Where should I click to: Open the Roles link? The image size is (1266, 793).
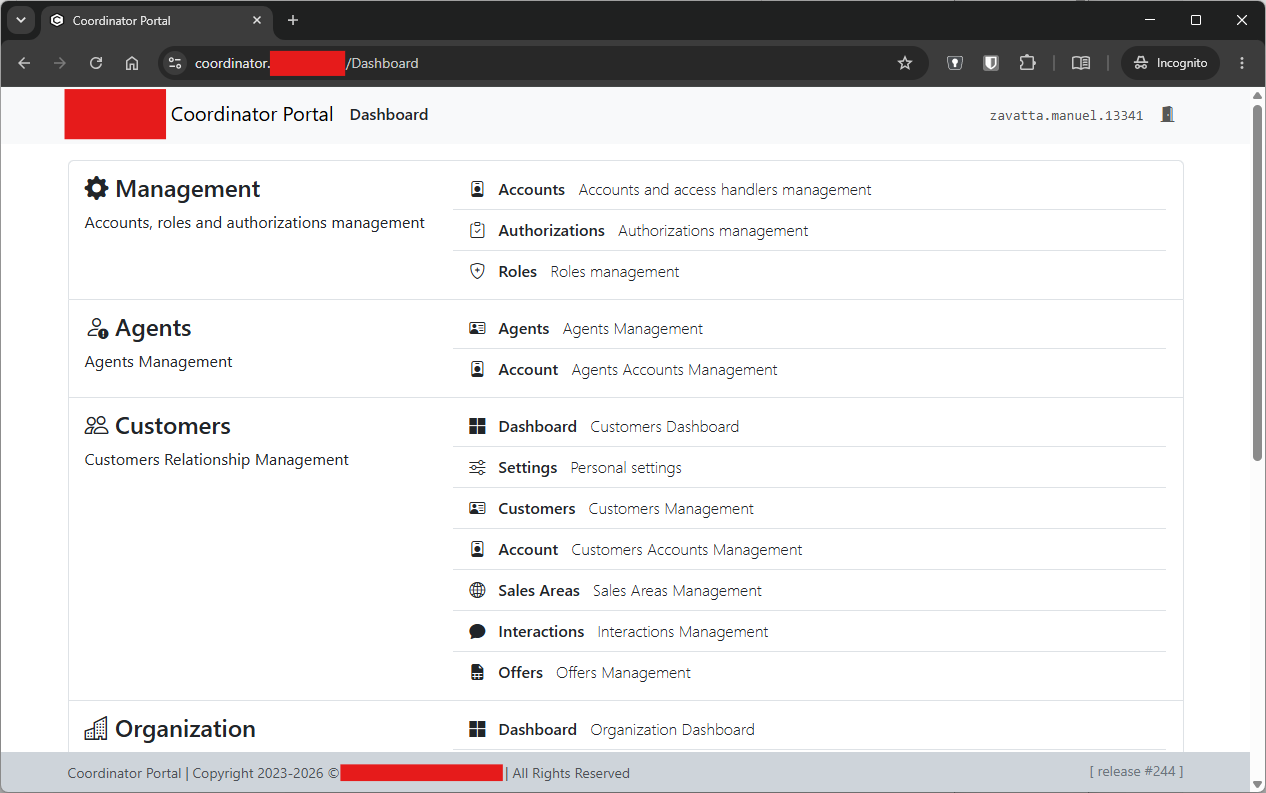tap(518, 271)
